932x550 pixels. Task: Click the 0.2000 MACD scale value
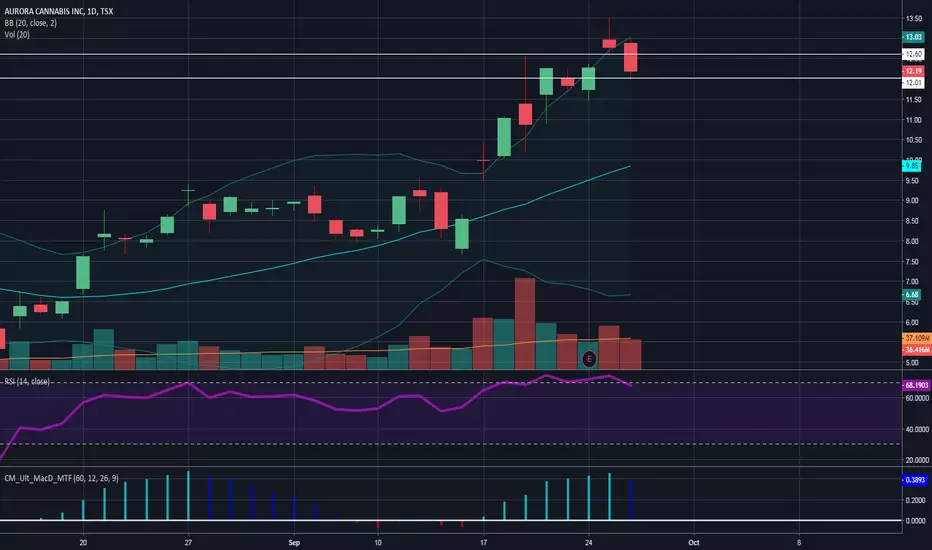pyautogui.click(x=915, y=500)
